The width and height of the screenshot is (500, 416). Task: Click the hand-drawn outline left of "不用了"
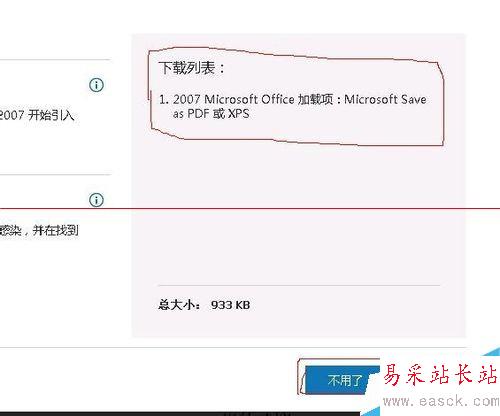301,377
